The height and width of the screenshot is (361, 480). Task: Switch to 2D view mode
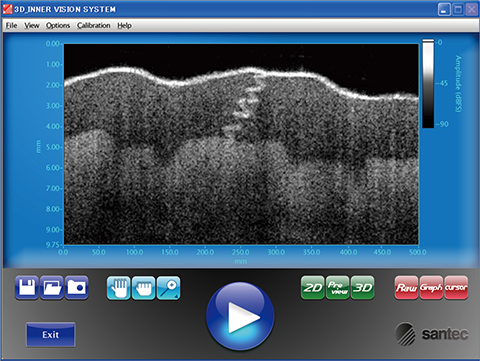[313, 287]
